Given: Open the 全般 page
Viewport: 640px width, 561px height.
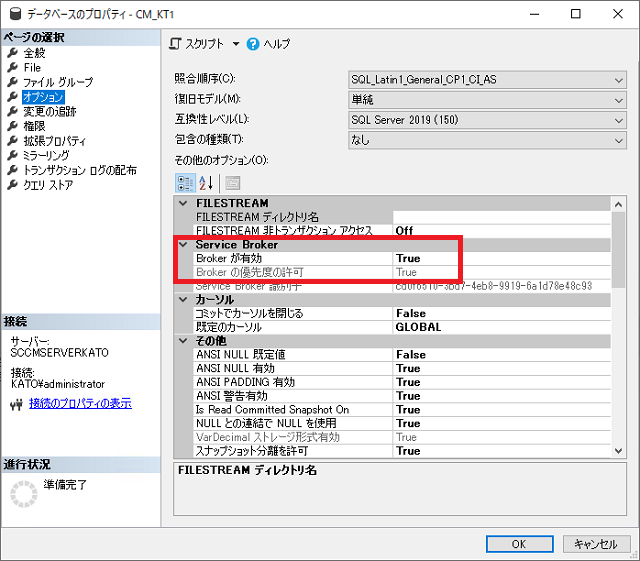Looking at the screenshot, I should 34,52.
